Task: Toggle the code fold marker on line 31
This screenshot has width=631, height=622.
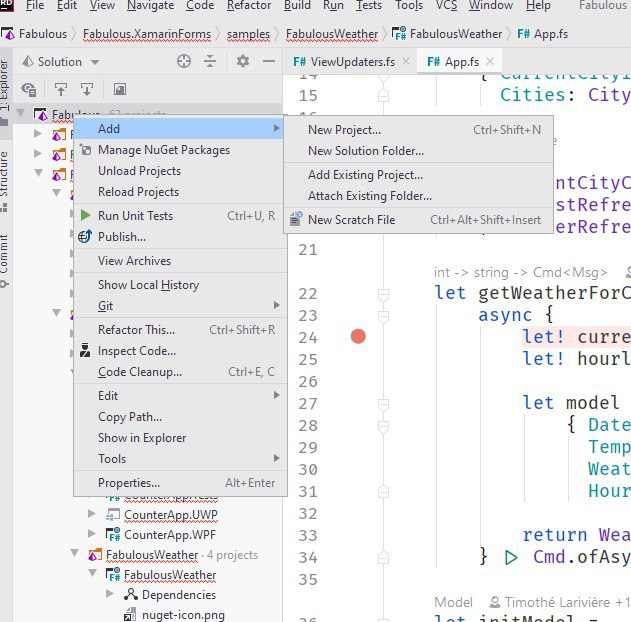Action: pyautogui.click(x=384, y=492)
